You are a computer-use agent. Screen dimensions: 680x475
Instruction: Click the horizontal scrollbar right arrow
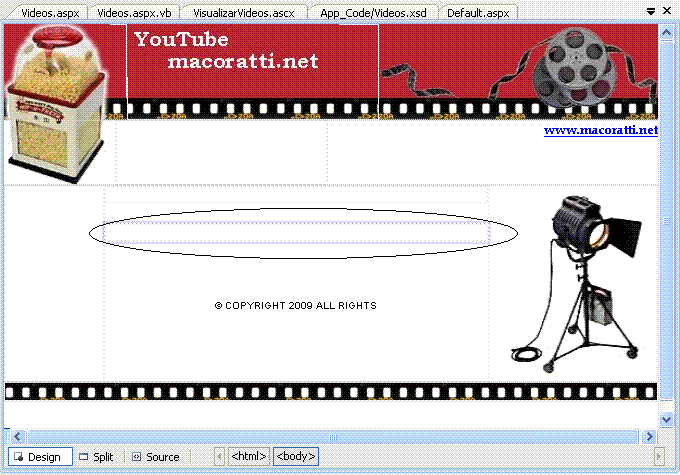pos(649,436)
